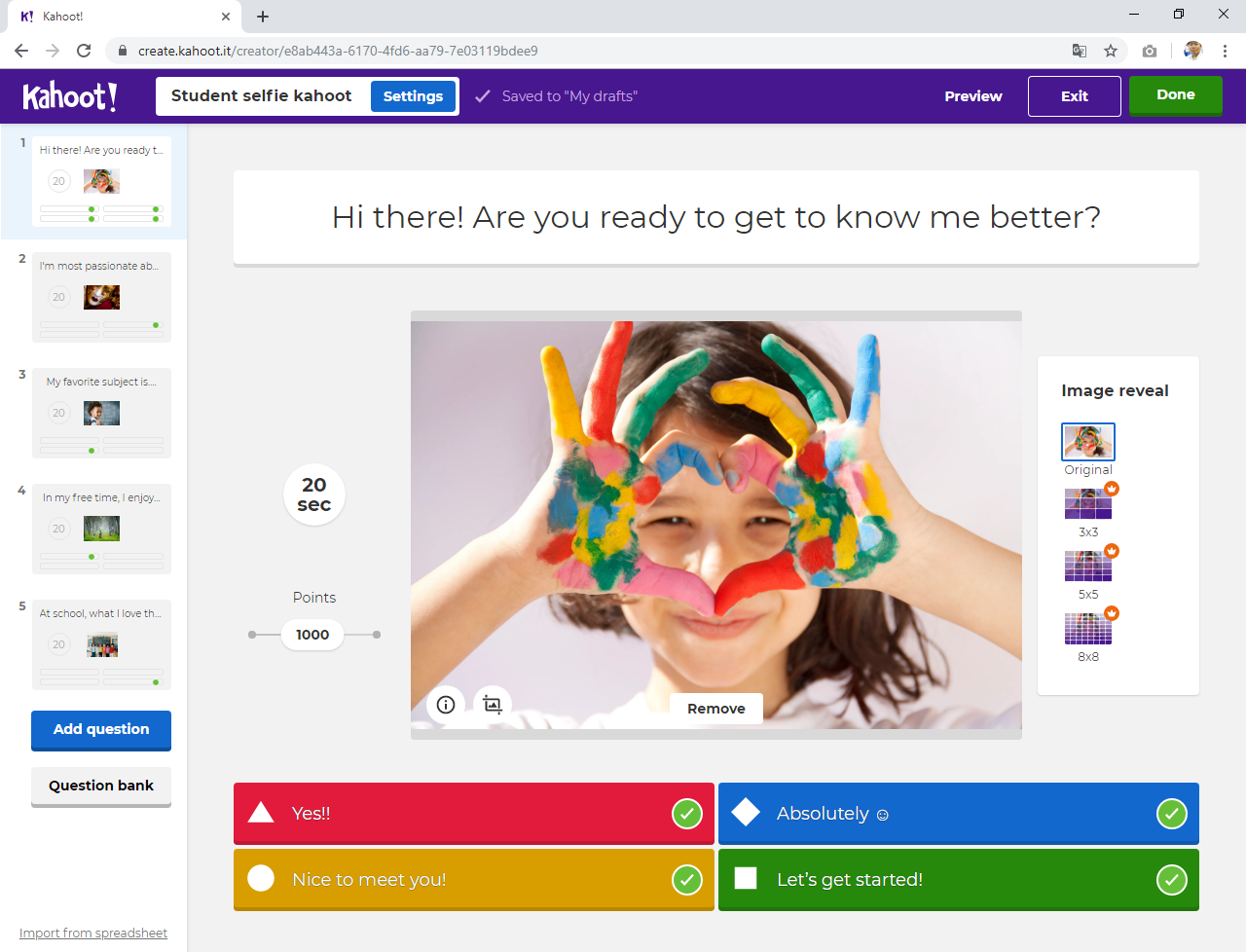Click the browser bookmark star icon
The height and width of the screenshot is (952, 1246).
[1111, 51]
